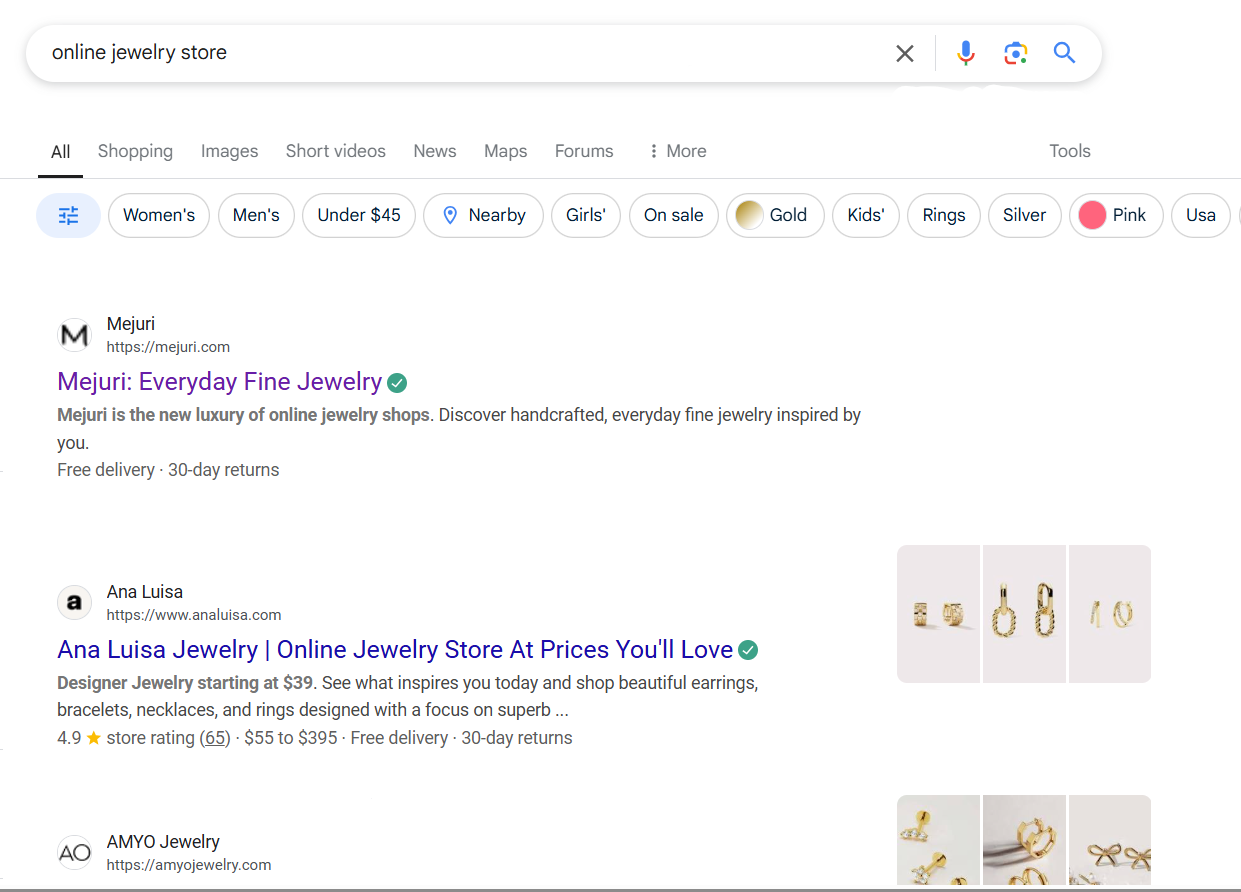Select the Women's filter chip
Viewport: 1241px width, 892px height.
point(159,215)
